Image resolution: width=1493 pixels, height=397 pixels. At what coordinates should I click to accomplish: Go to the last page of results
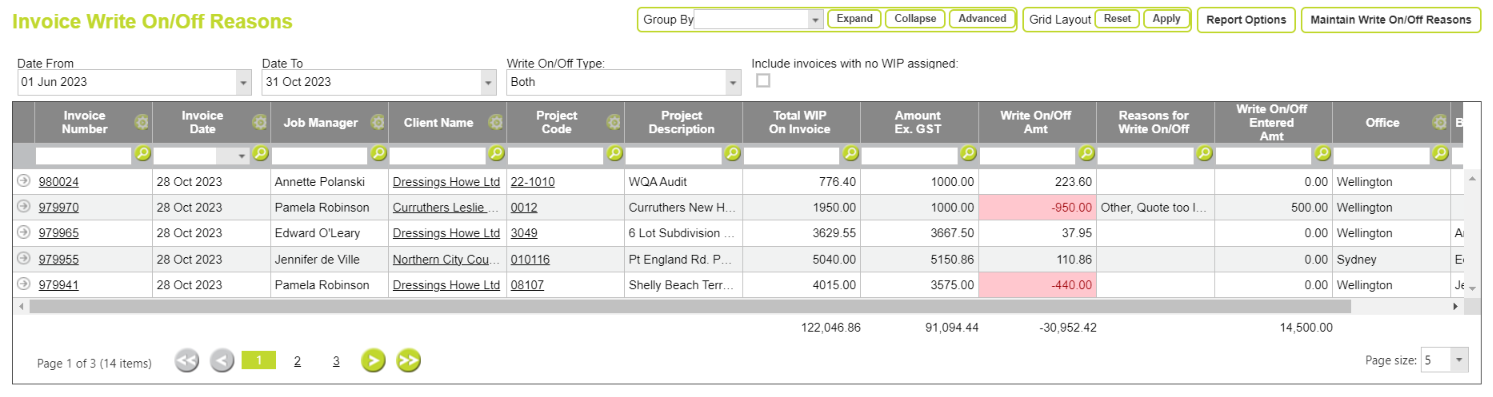pyautogui.click(x=408, y=361)
